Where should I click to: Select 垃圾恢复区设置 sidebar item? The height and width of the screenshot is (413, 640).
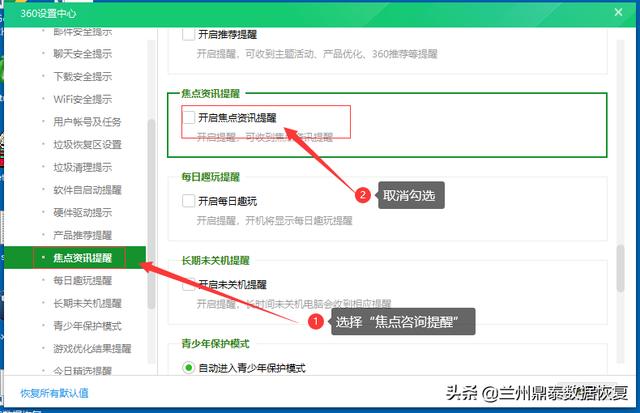[87, 144]
